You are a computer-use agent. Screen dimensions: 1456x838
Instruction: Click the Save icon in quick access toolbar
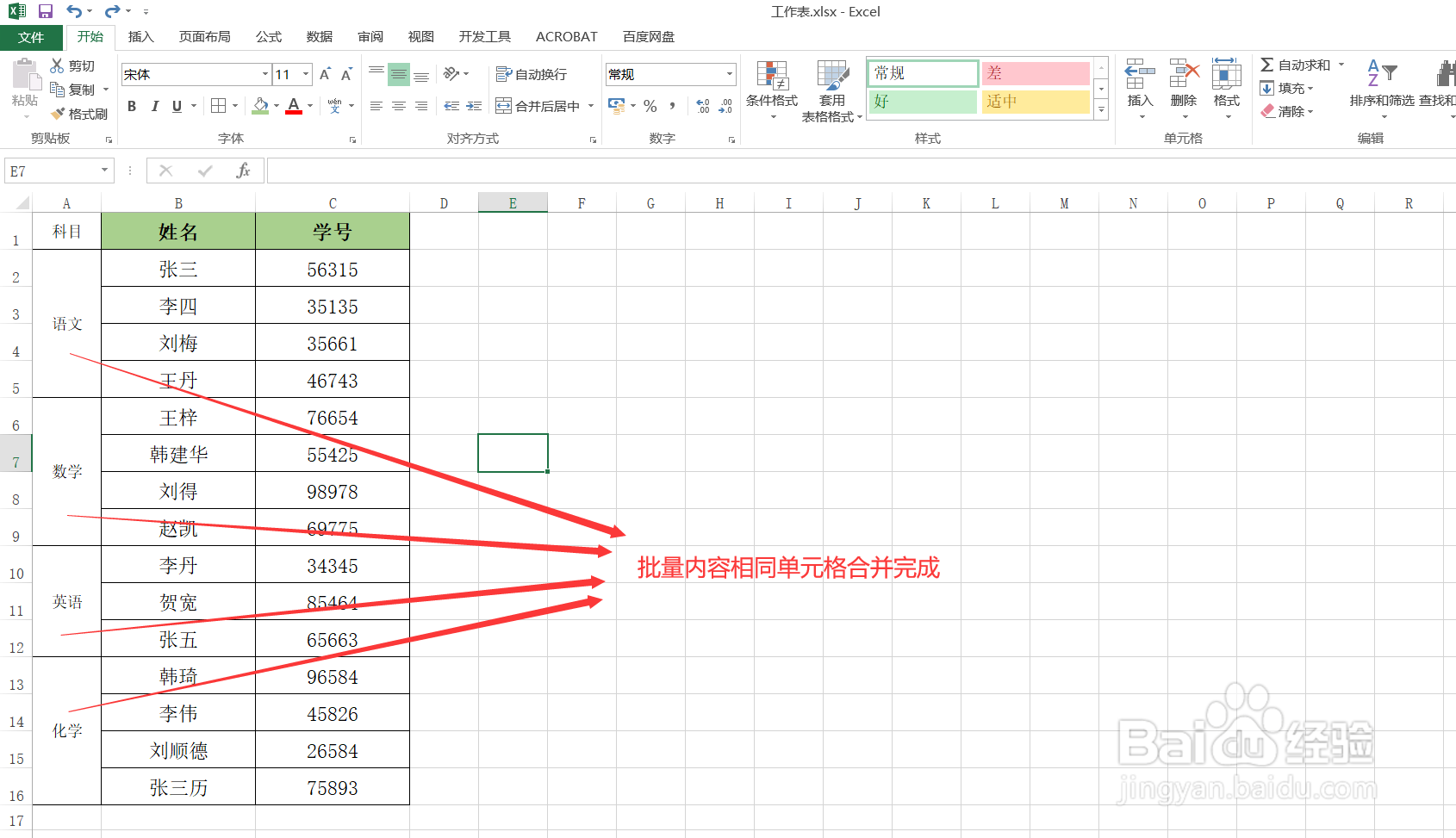point(46,11)
